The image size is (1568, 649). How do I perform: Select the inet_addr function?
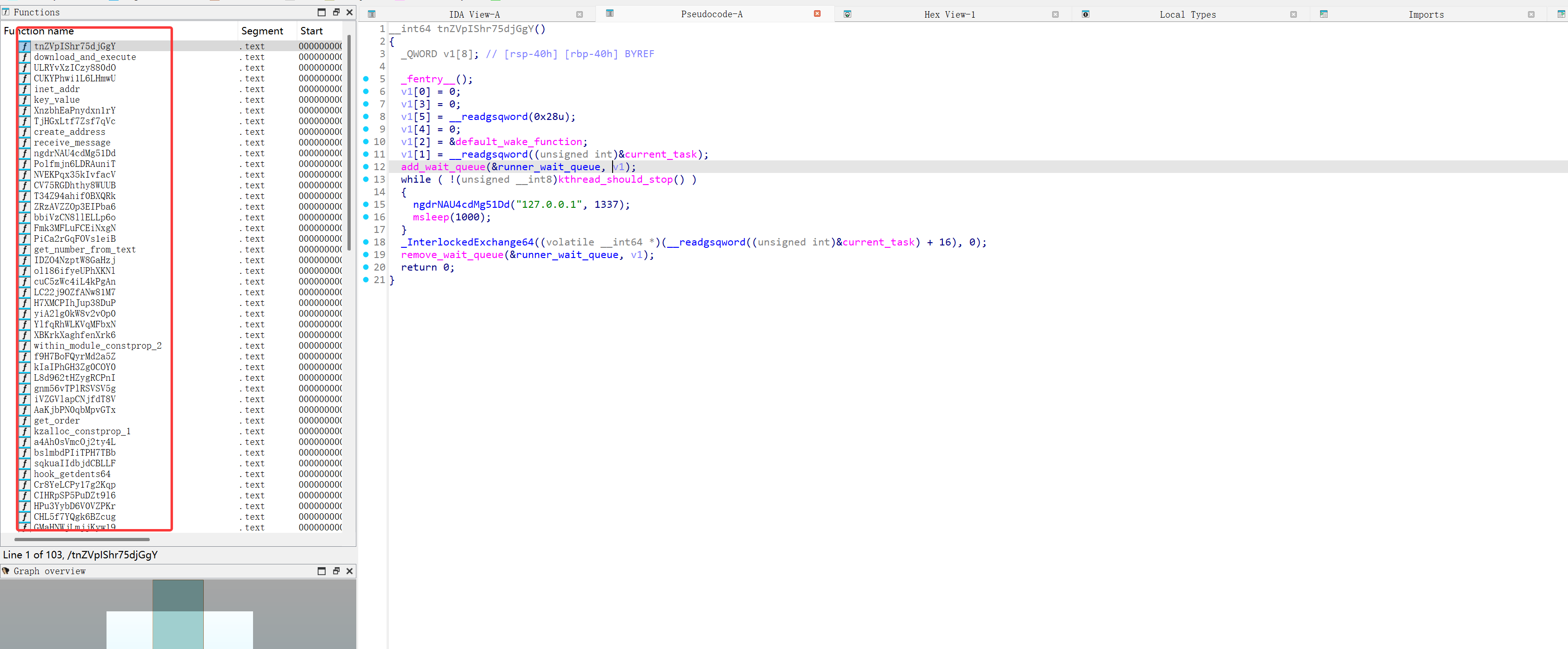pos(57,89)
